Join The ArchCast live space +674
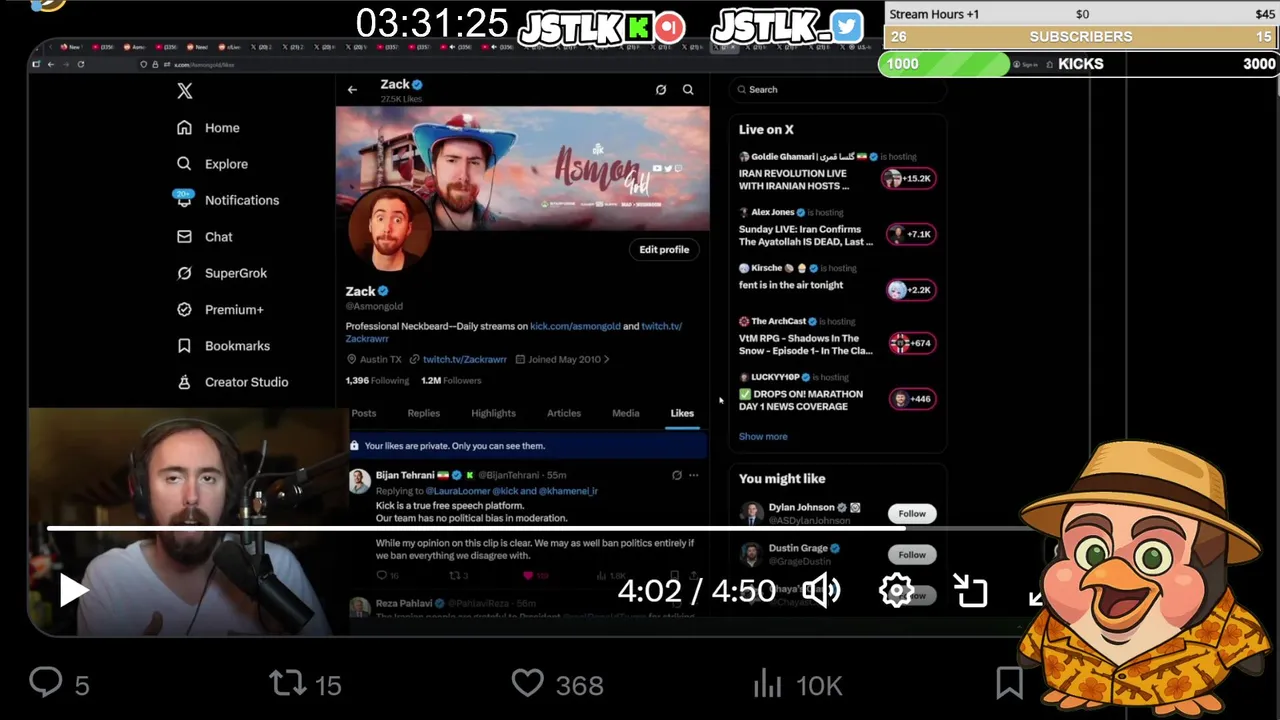 [x=911, y=343]
